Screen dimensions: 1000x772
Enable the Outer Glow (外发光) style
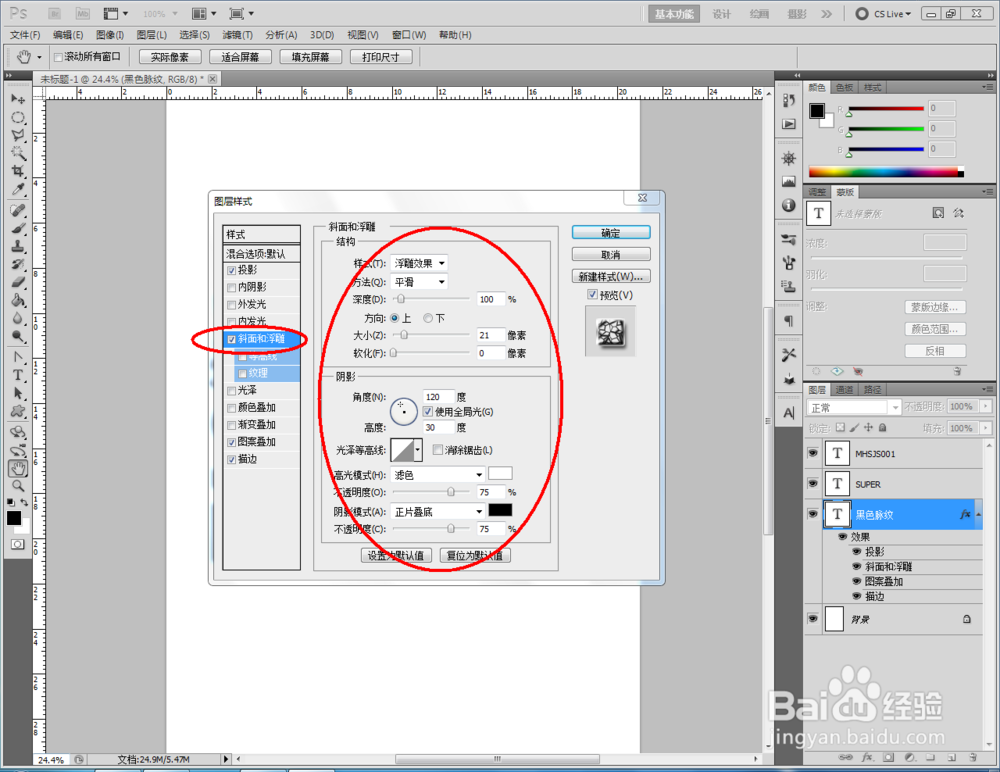232,305
